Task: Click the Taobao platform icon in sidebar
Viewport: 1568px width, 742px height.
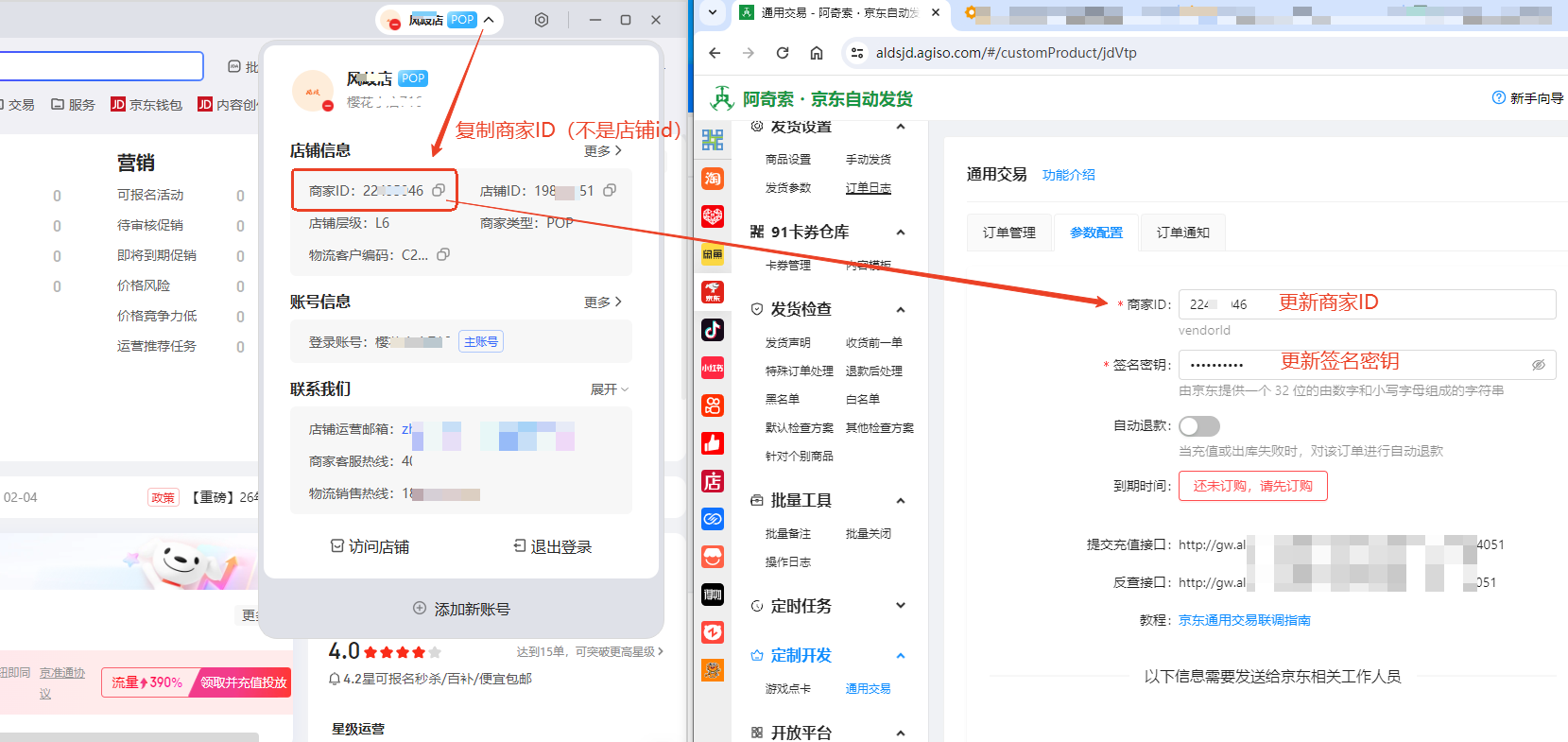Action: coord(713,179)
